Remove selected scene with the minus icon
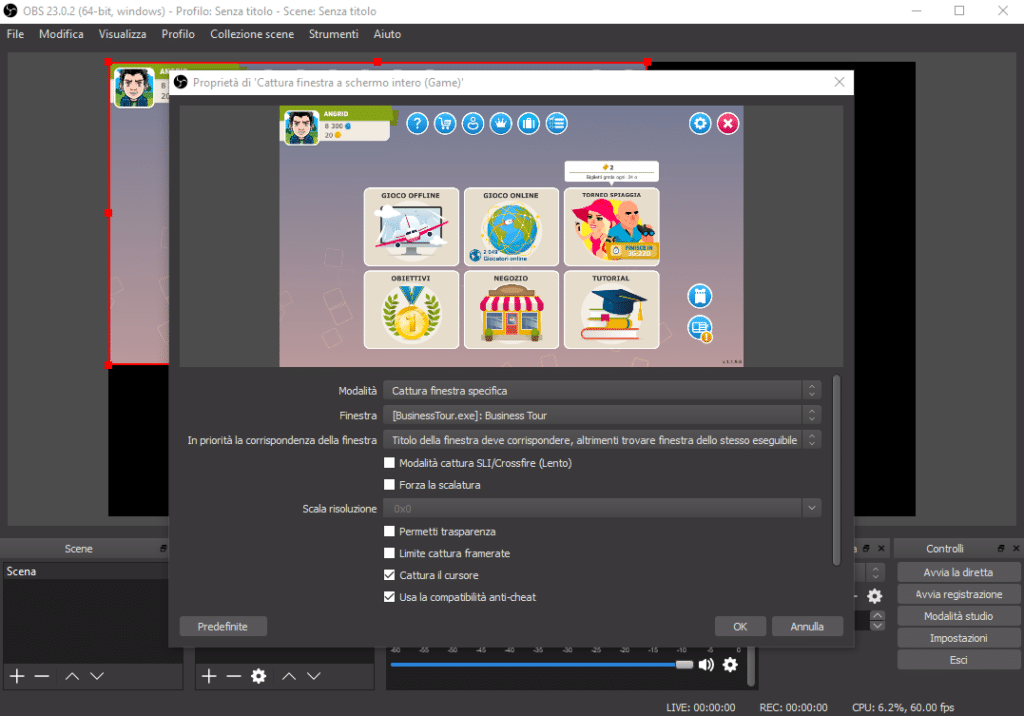This screenshot has width=1024, height=716. (42, 676)
